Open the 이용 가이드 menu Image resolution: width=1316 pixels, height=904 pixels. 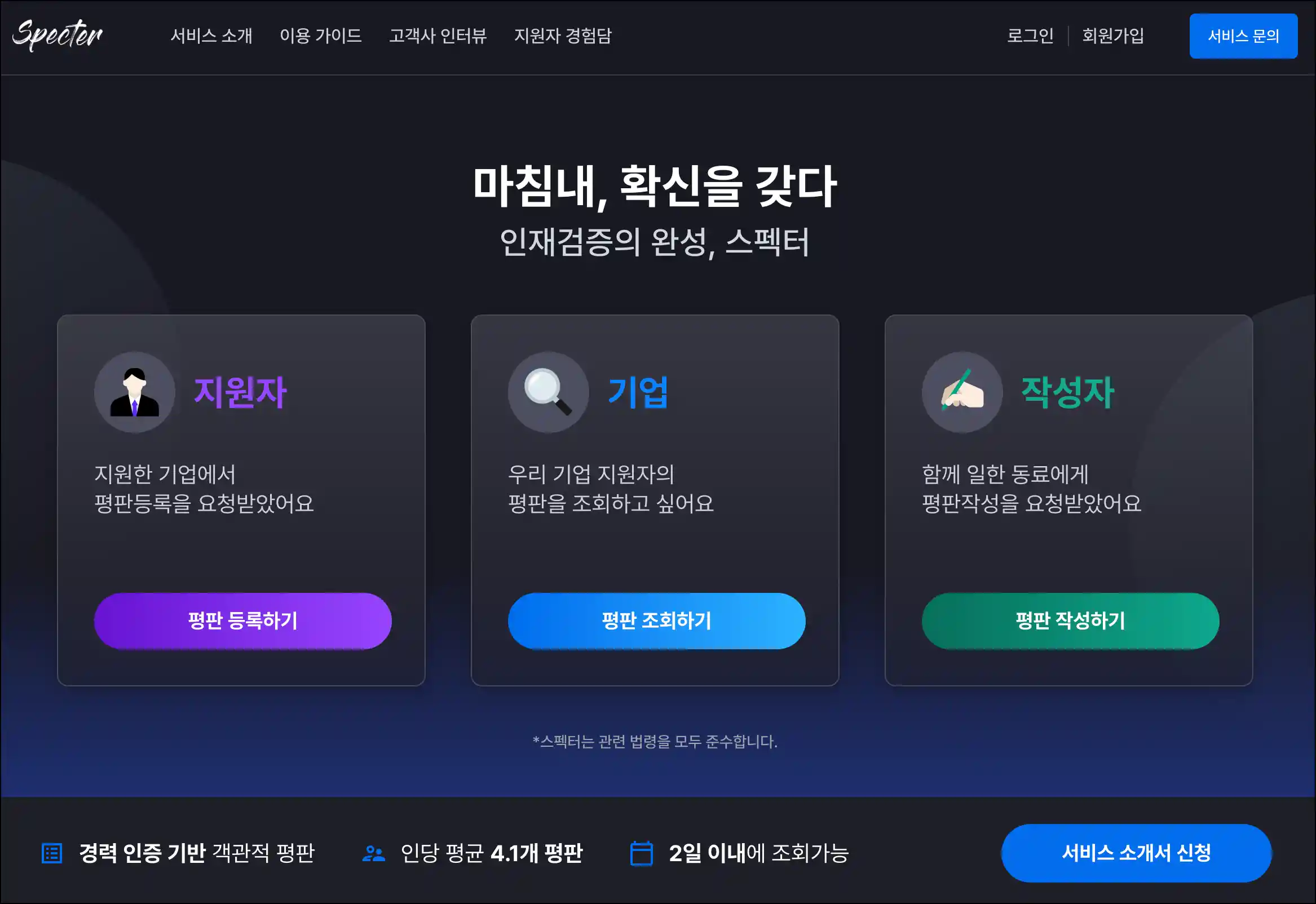click(x=321, y=36)
